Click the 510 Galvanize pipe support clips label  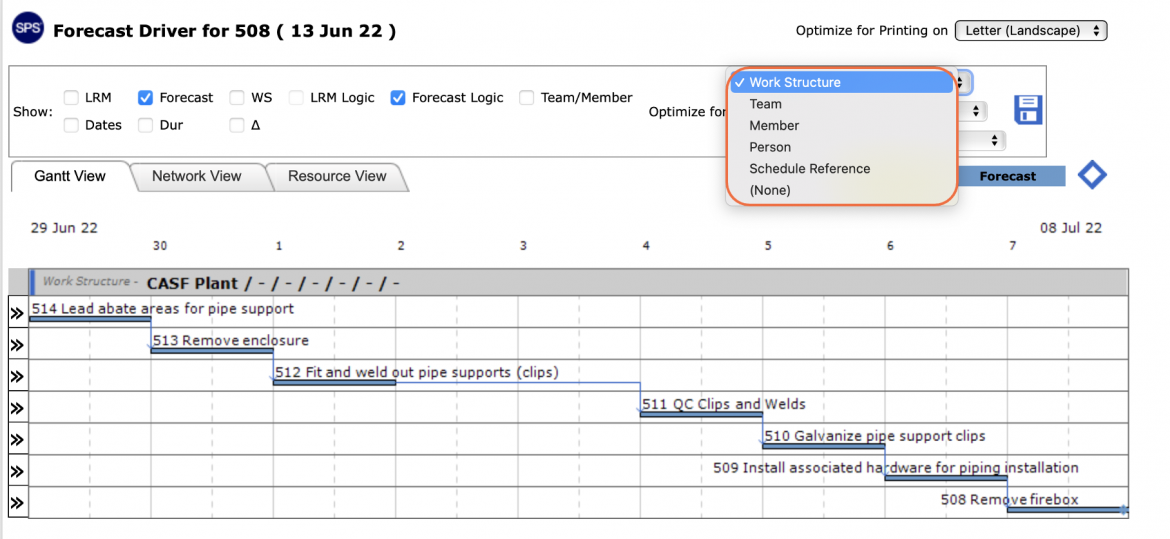click(x=875, y=435)
